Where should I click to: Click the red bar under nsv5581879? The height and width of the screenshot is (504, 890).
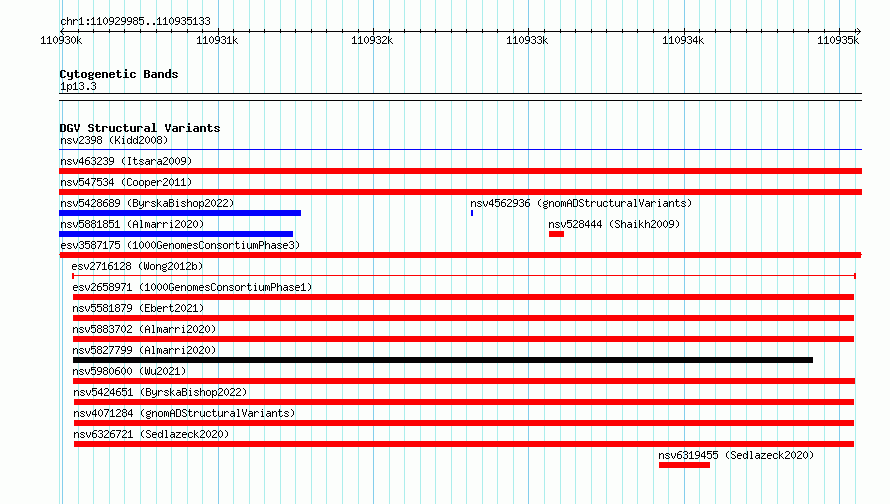click(463, 318)
